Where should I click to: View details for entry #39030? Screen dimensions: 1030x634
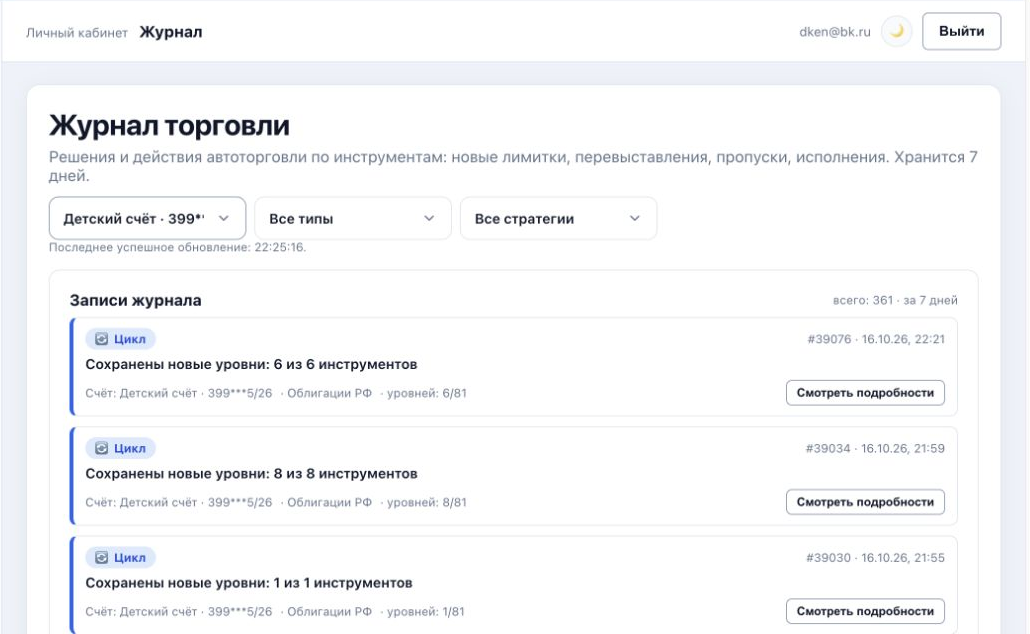(865, 611)
